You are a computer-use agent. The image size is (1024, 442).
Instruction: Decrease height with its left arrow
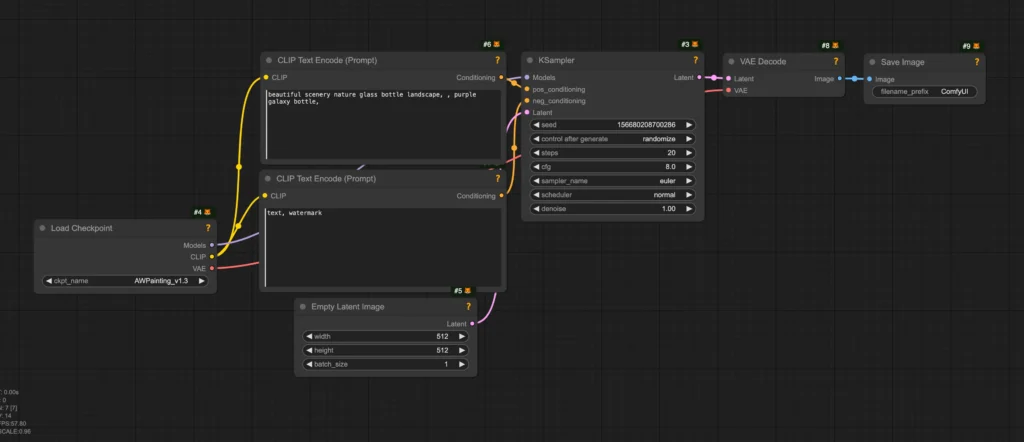coord(309,350)
